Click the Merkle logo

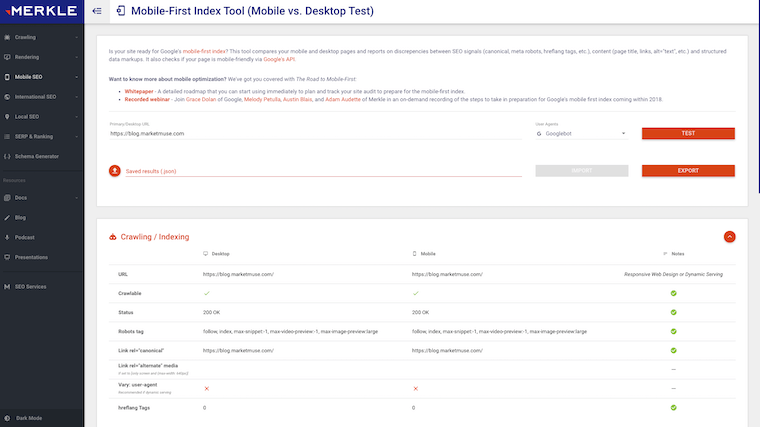41,11
